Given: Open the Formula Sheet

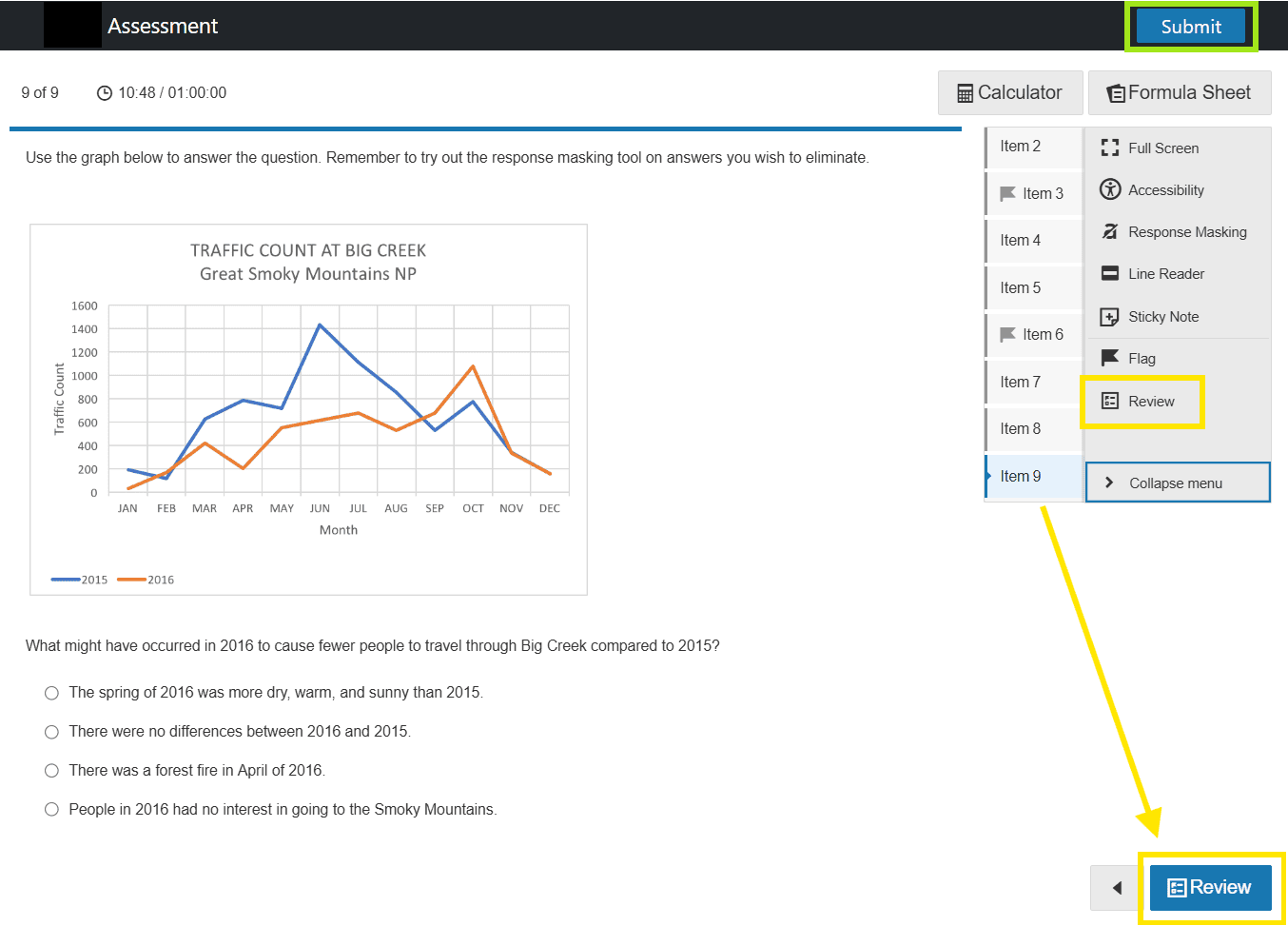Looking at the screenshot, I should 1179,92.
